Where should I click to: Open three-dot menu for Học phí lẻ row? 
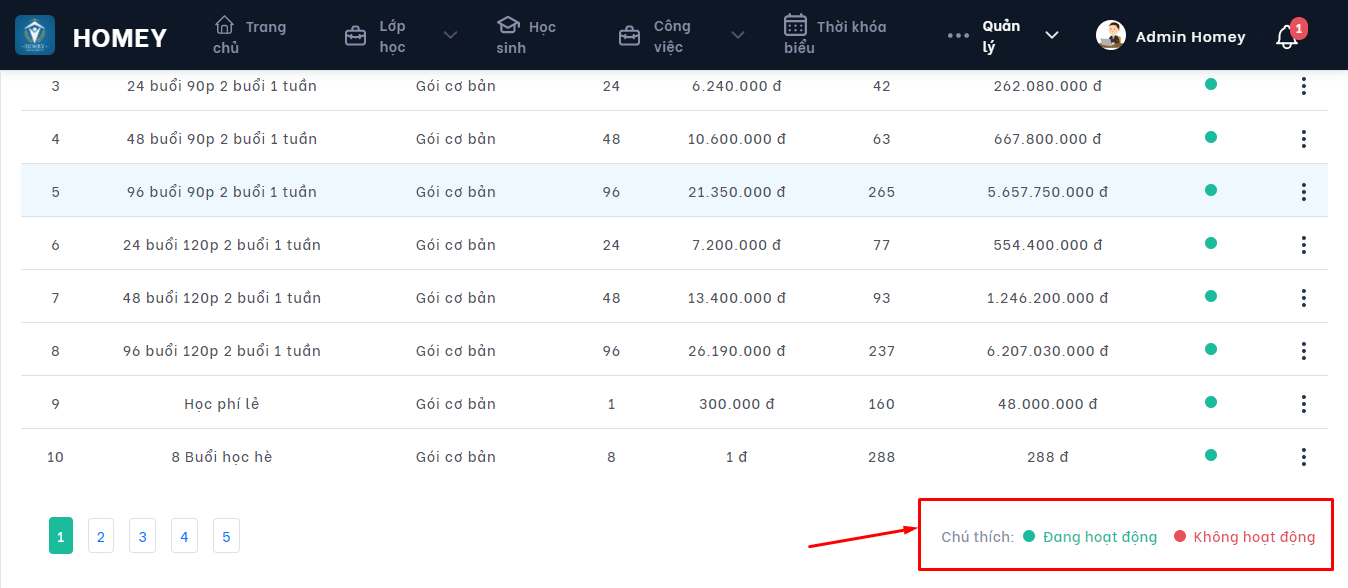pyautogui.click(x=1303, y=403)
